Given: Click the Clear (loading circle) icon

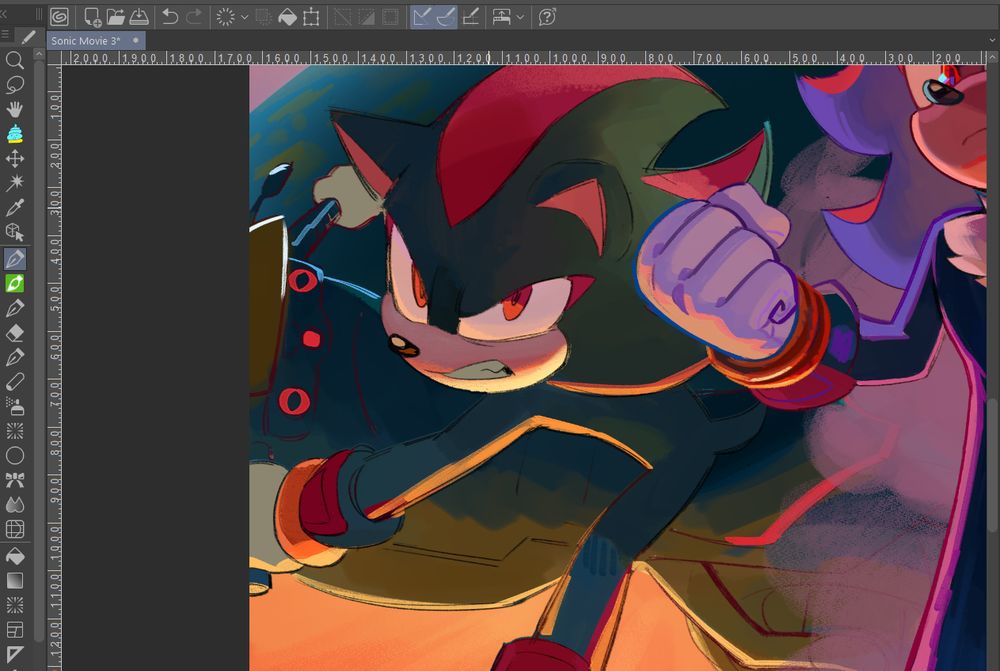Looking at the screenshot, I should click(x=225, y=17).
